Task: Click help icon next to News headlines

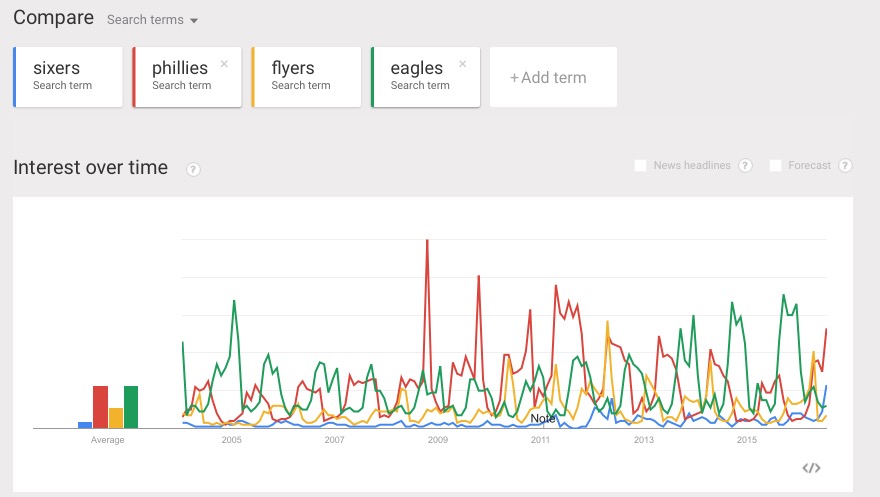Action: tap(744, 166)
